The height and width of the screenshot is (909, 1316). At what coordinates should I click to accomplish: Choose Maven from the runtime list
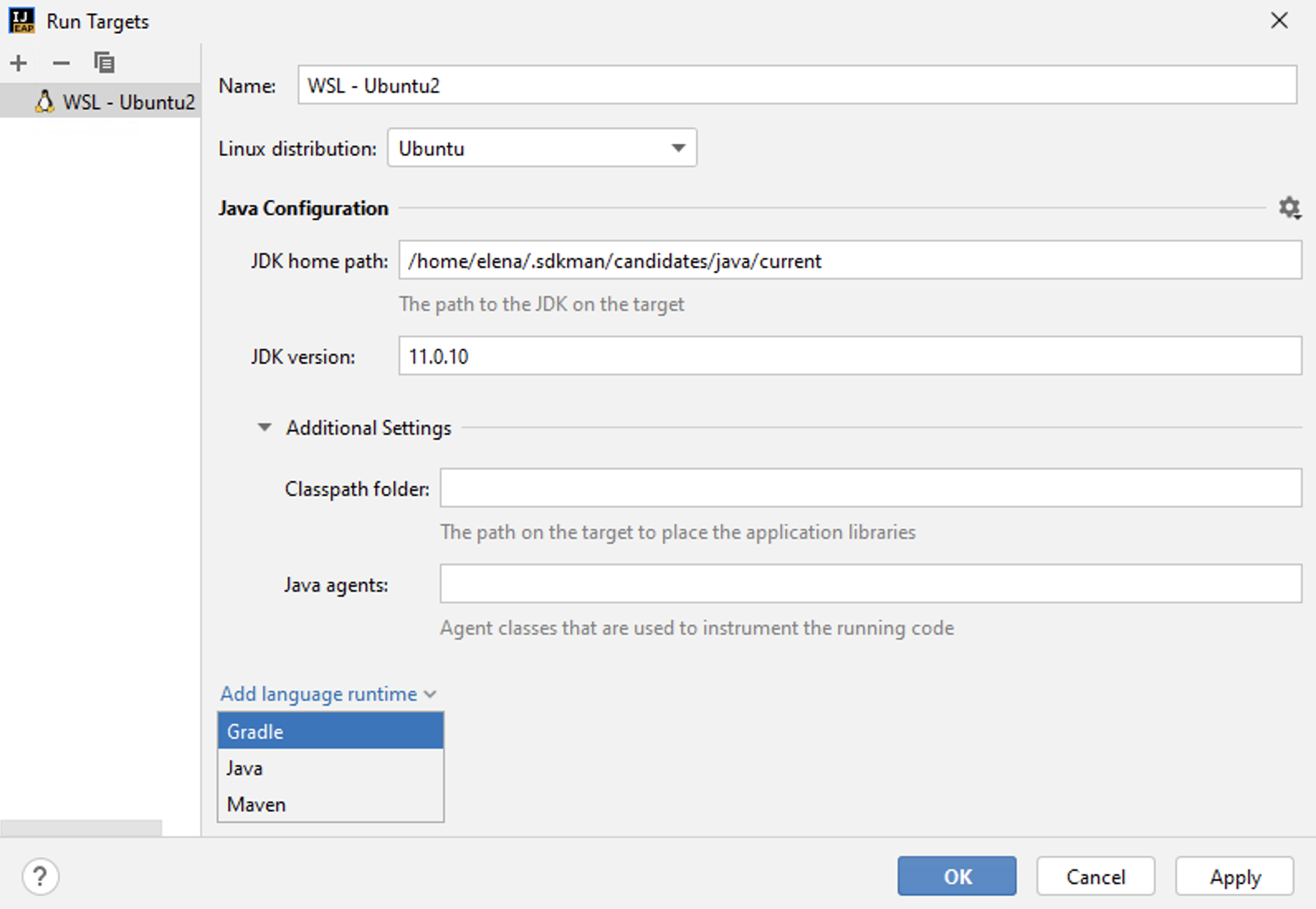click(x=331, y=804)
